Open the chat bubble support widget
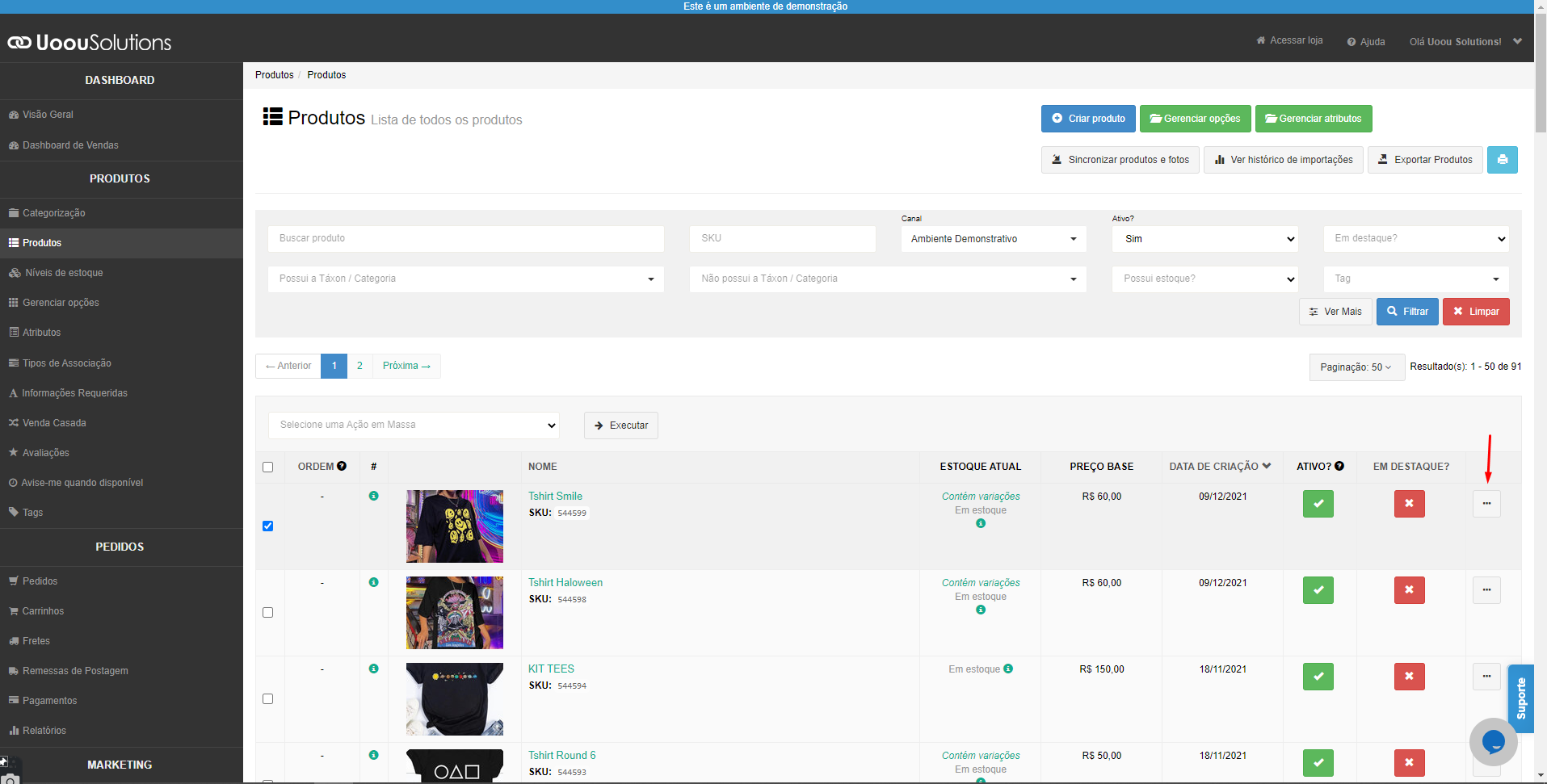This screenshot has height=784, width=1547. (x=1493, y=741)
